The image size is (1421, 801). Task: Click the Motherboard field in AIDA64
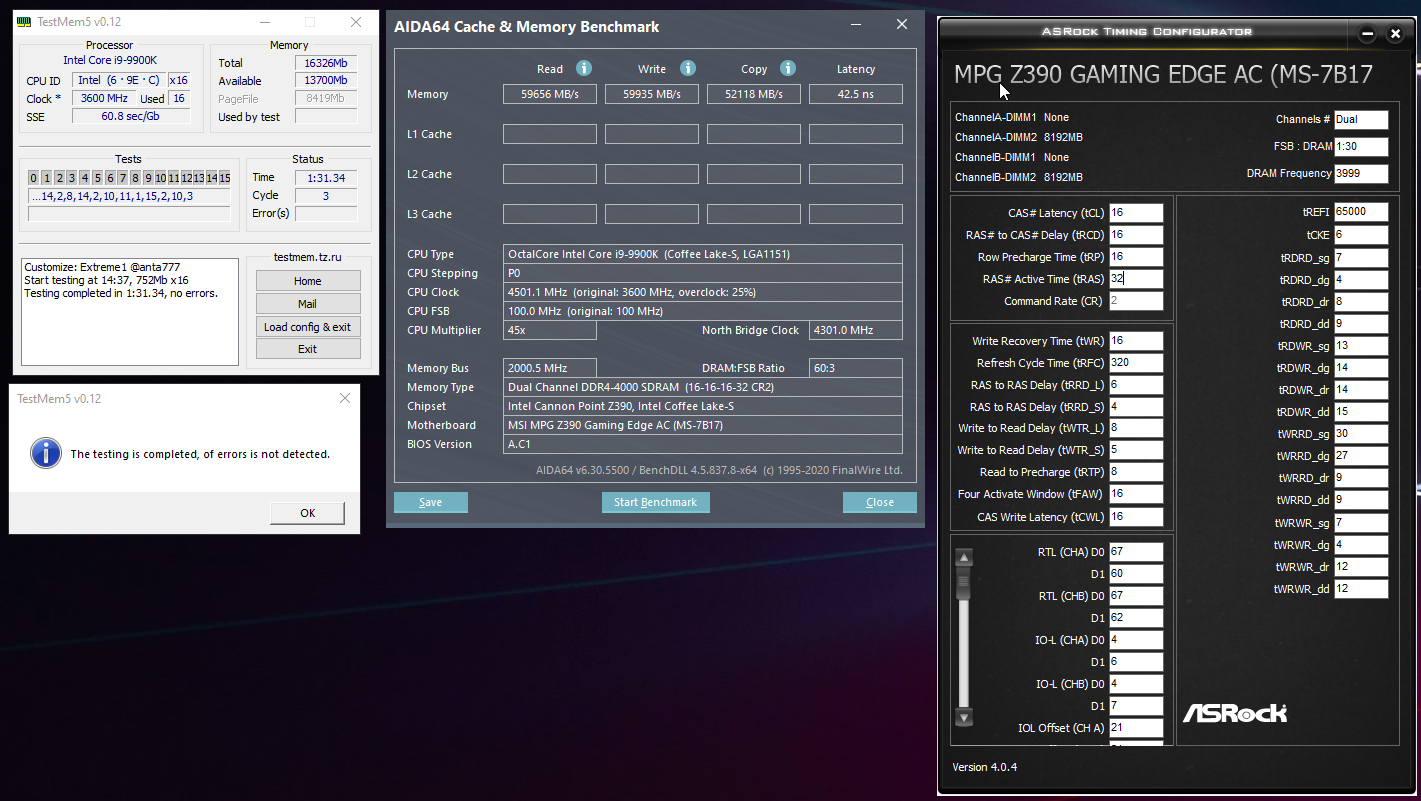703,425
